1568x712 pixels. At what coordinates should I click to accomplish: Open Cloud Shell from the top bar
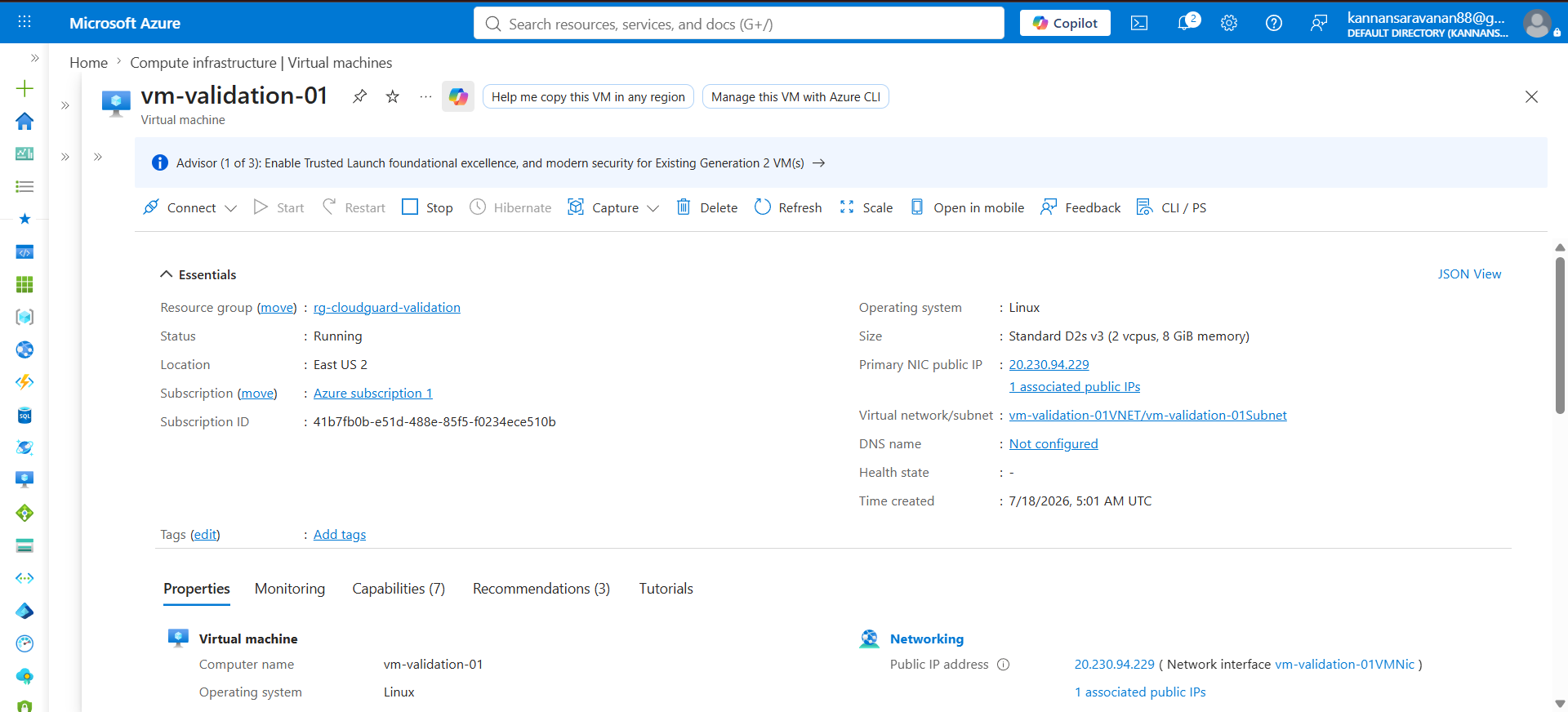[1139, 23]
